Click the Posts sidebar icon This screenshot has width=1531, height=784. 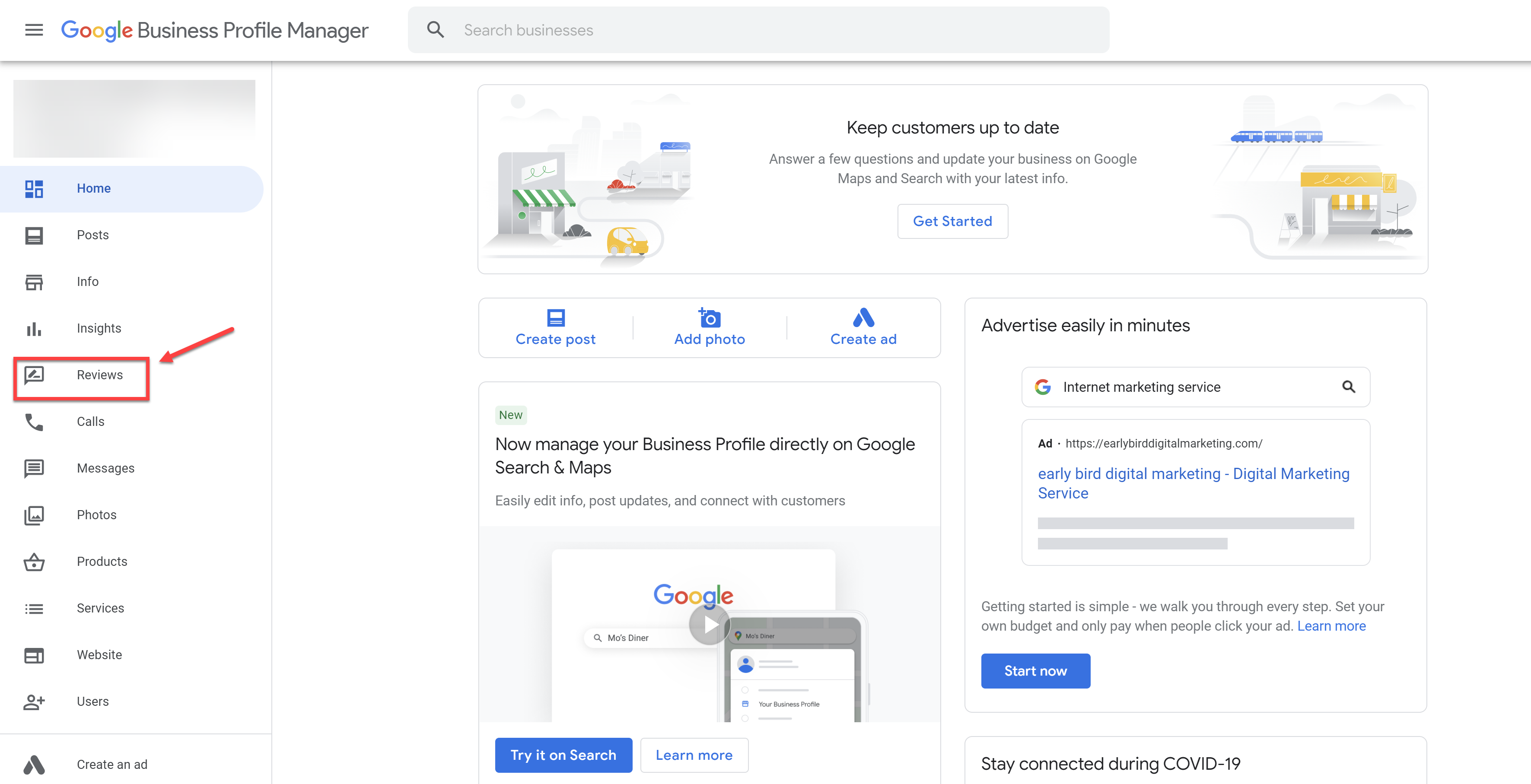pyautogui.click(x=34, y=234)
